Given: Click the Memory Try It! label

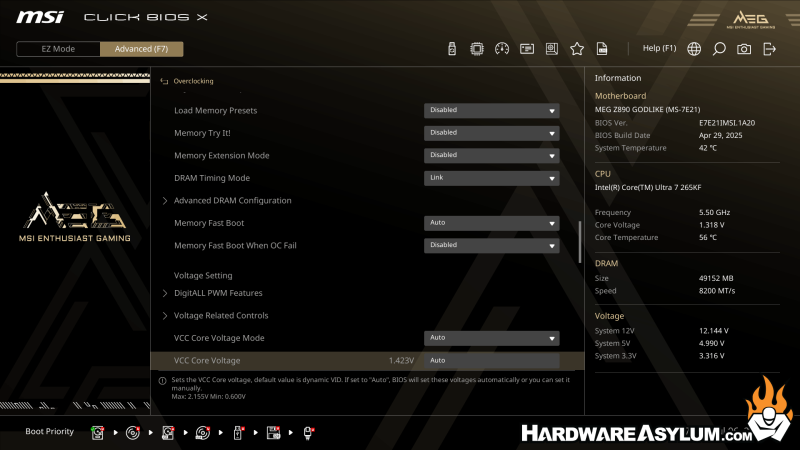Looking at the screenshot, I should click(x=202, y=133).
